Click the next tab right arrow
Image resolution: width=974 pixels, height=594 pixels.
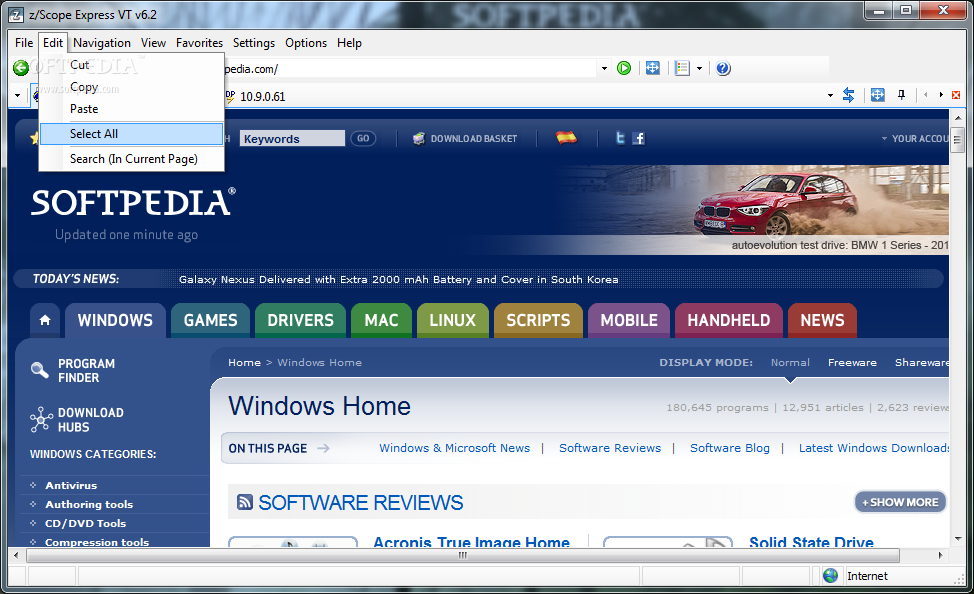pos(941,95)
